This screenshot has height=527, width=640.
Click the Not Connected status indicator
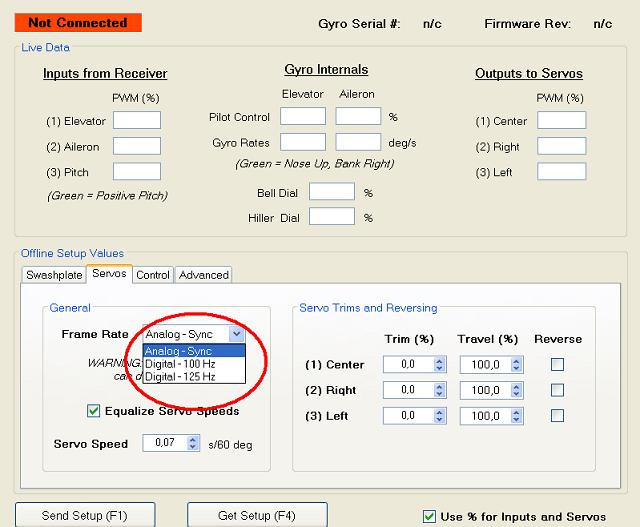(x=78, y=22)
